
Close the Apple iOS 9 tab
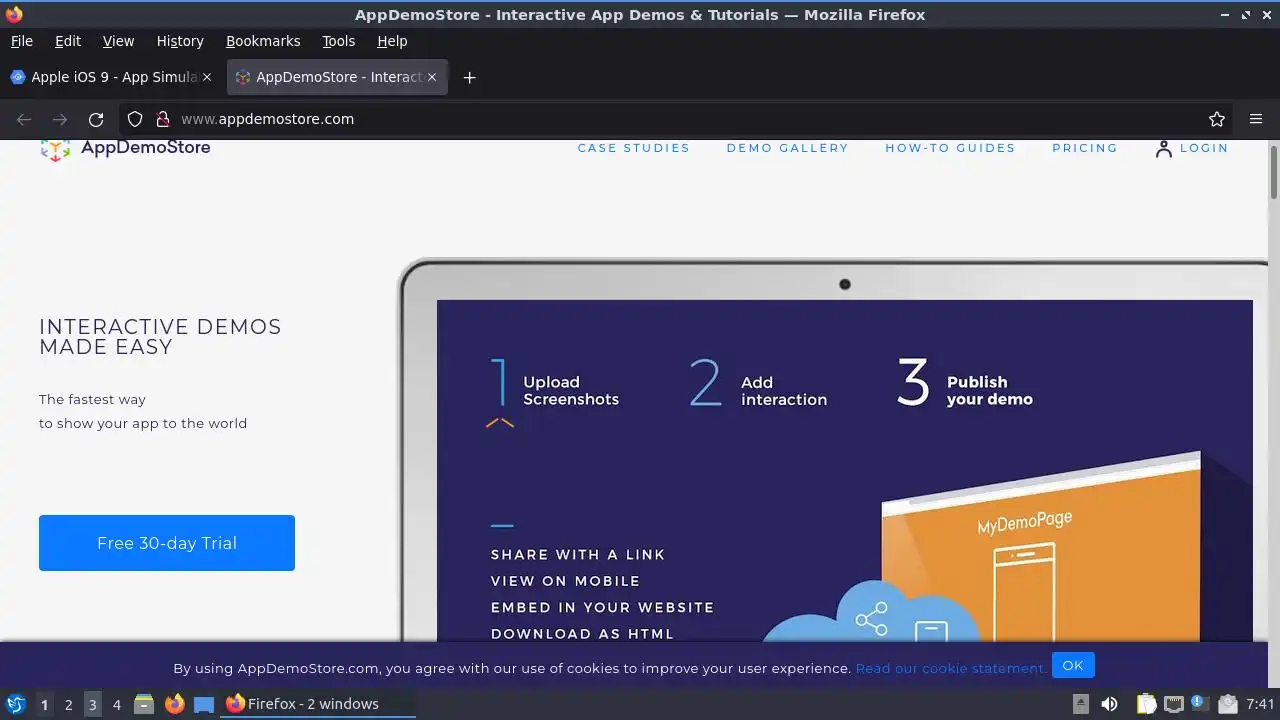click(207, 77)
